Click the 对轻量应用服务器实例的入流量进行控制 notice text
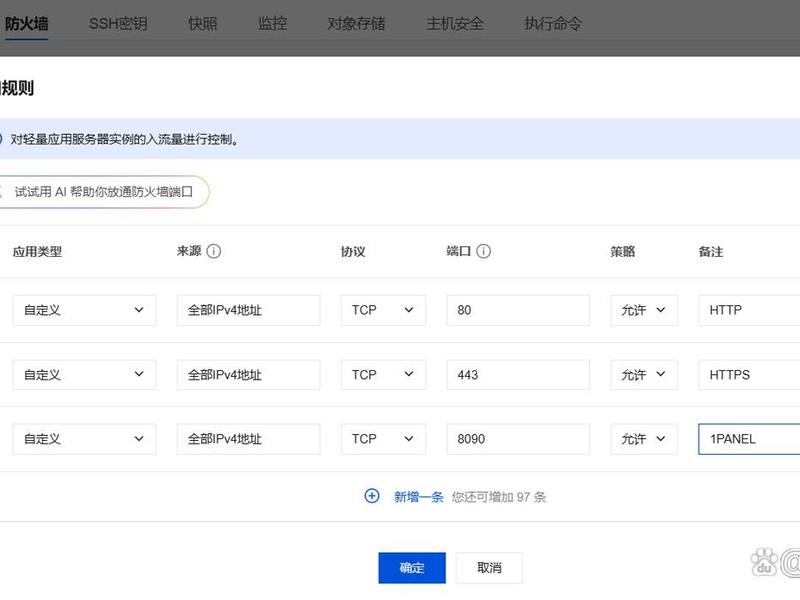Viewport: 800px width, 600px height. (x=124, y=139)
